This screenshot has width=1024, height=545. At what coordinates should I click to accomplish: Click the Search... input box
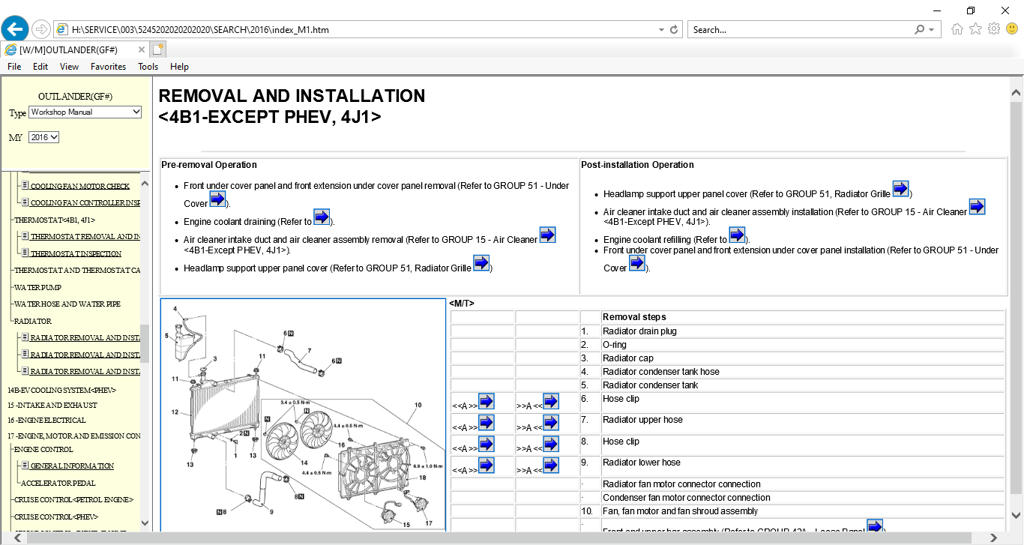point(800,29)
